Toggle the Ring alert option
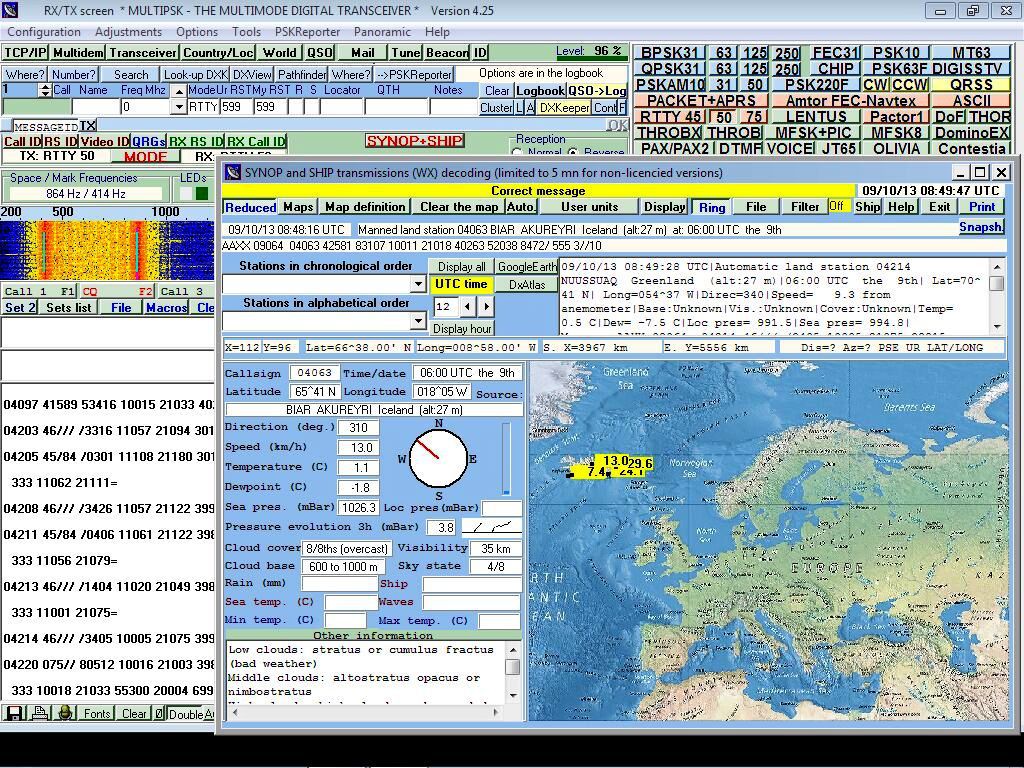Viewport: 1024px width, 768px height. click(x=712, y=207)
